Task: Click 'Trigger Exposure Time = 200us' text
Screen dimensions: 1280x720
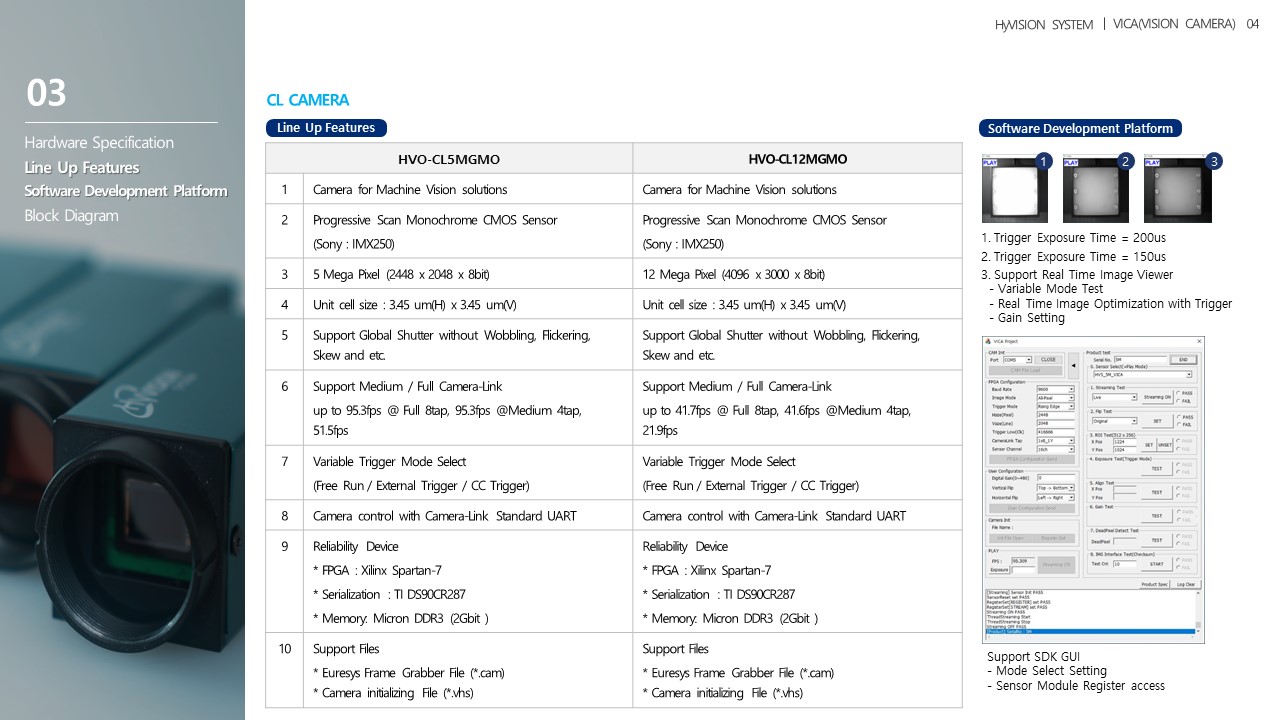Action: [1080, 238]
